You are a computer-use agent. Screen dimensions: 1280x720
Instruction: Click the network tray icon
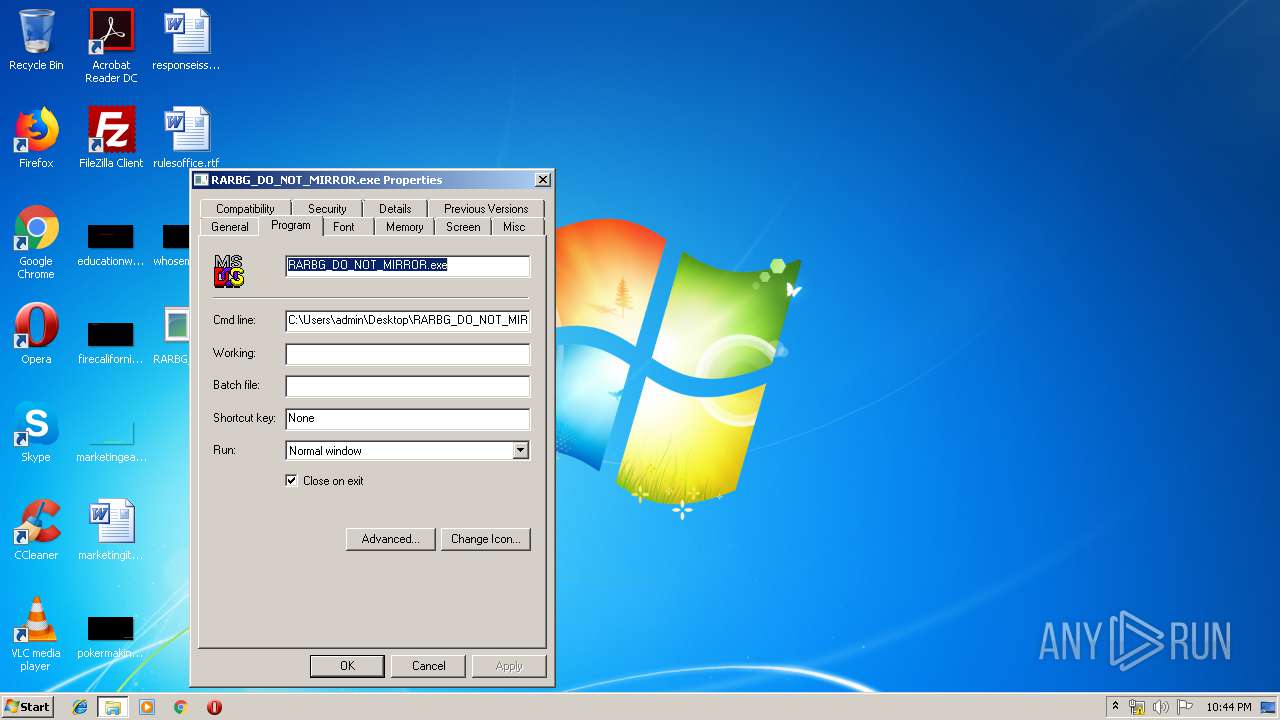tap(1137, 707)
